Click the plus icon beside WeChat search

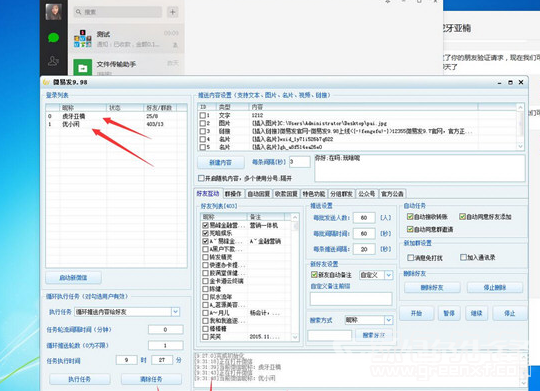tap(173, 12)
